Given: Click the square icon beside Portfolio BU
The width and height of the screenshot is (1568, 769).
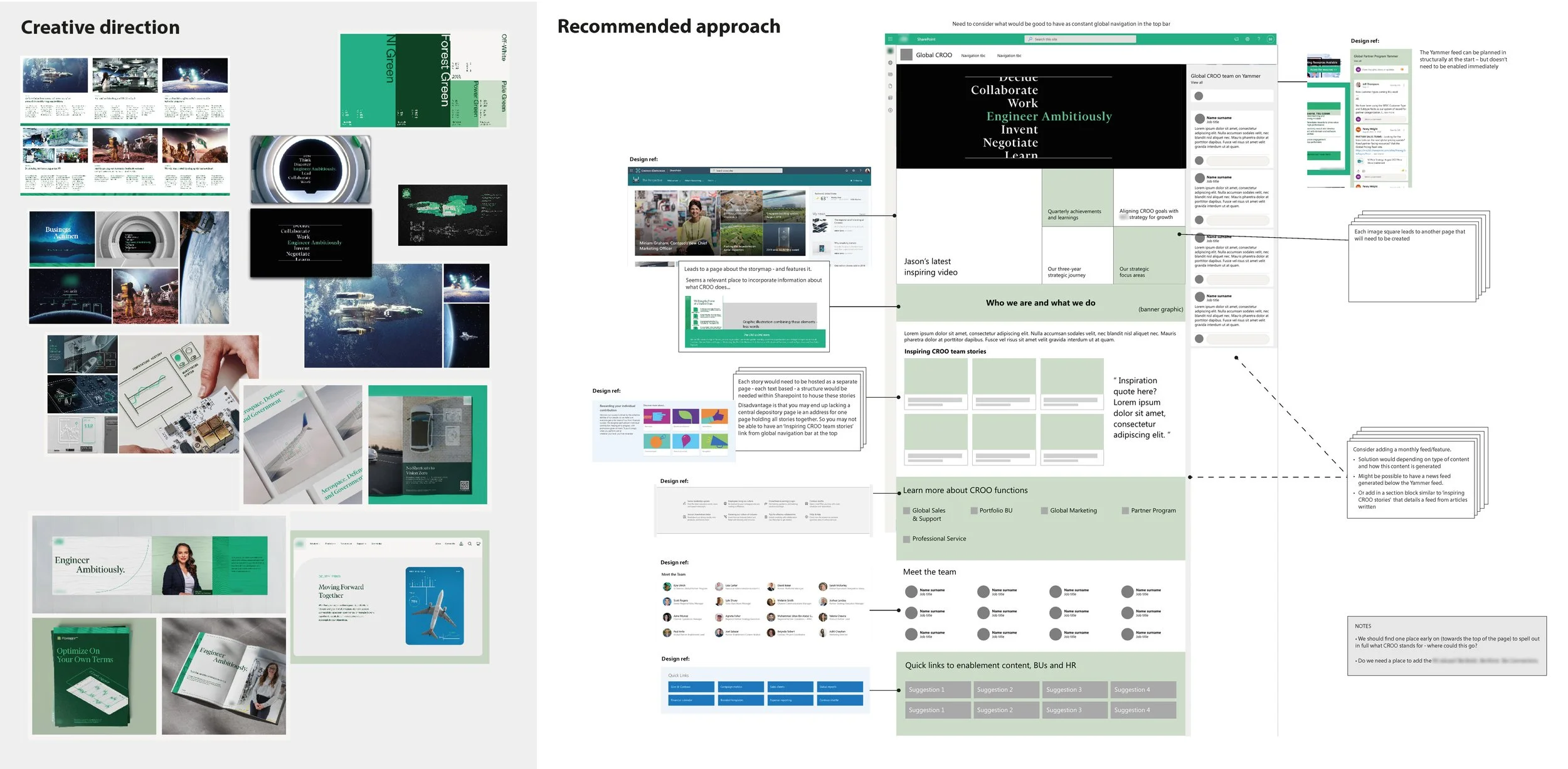Looking at the screenshot, I should (974, 511).
